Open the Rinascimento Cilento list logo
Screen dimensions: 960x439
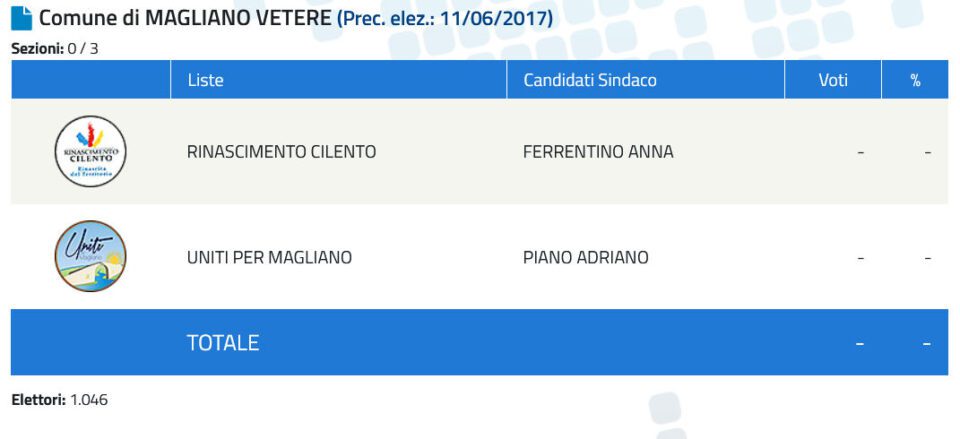pyautogui.click(x=91, y=151)
